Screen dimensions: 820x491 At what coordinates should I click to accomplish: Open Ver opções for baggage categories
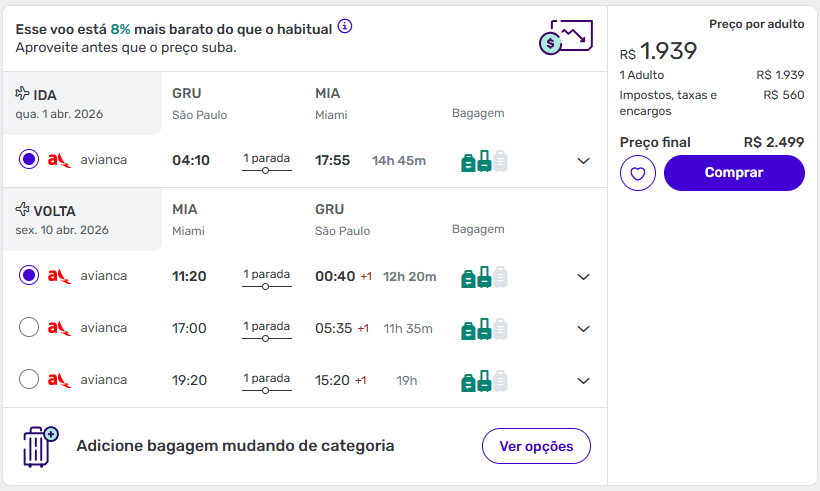coord(536,446)
